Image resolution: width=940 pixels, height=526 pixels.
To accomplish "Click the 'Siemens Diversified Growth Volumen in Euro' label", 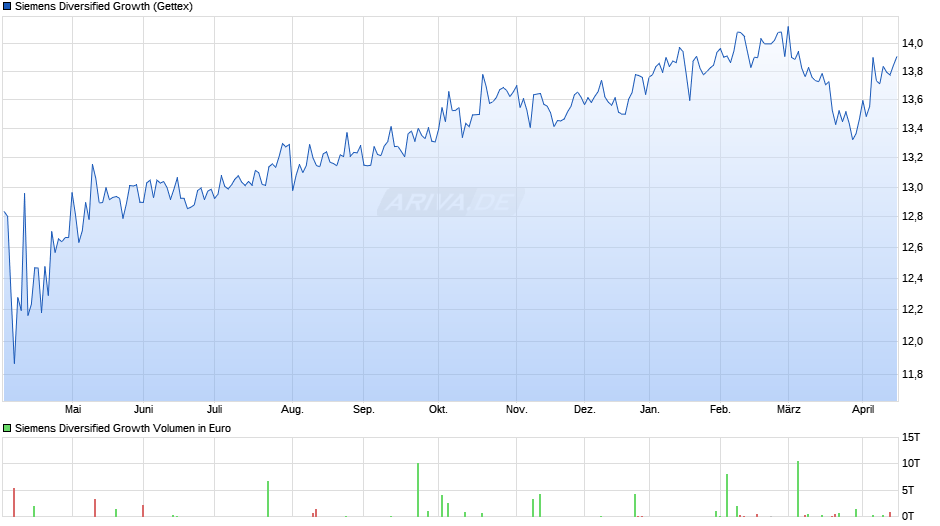I will point(123,428).
